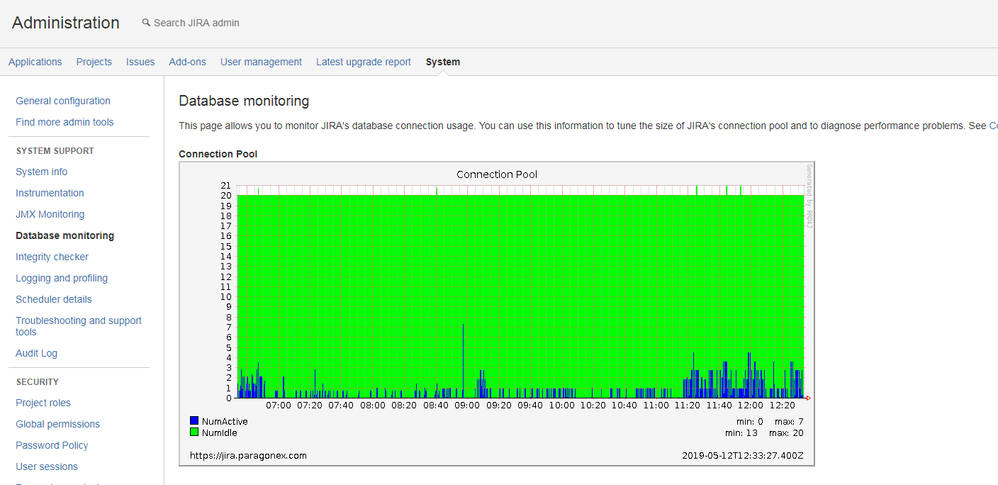Go to Instrumentation page
Image resolution: width=998 pixels, height=485 pixels.
click(x=50, y=193)
